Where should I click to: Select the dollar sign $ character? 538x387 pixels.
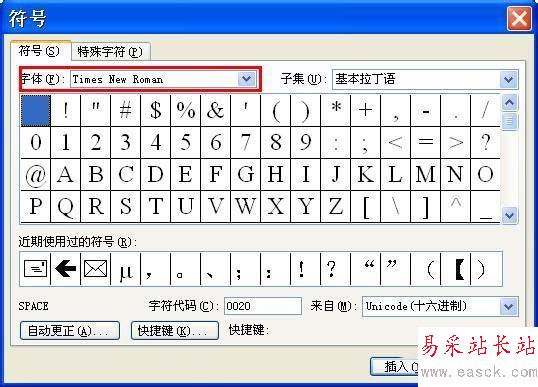click(x=155, y=110)
